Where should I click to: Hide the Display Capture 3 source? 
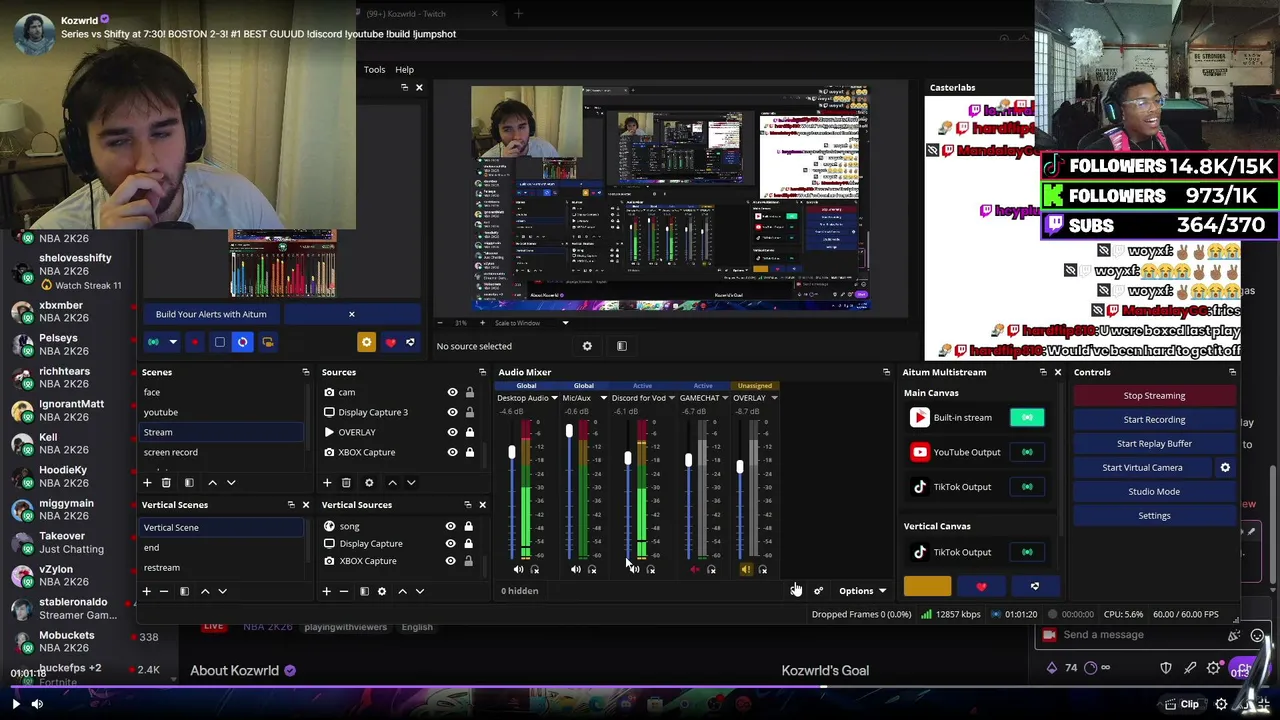click(452, 412)
